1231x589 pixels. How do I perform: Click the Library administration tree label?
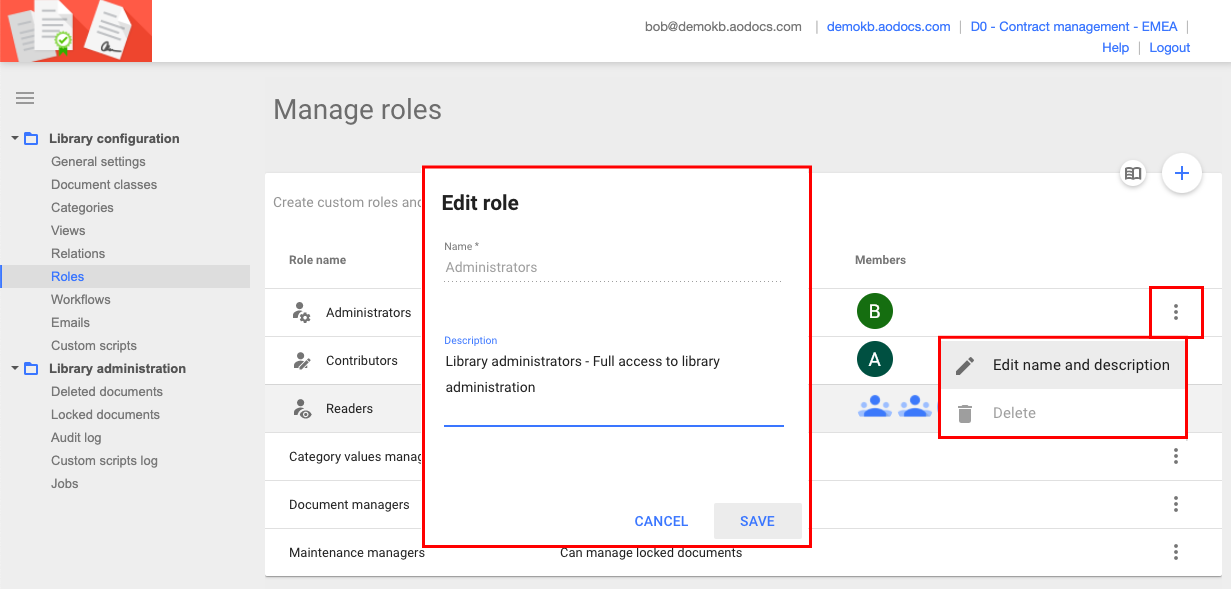tap(118, 369)
